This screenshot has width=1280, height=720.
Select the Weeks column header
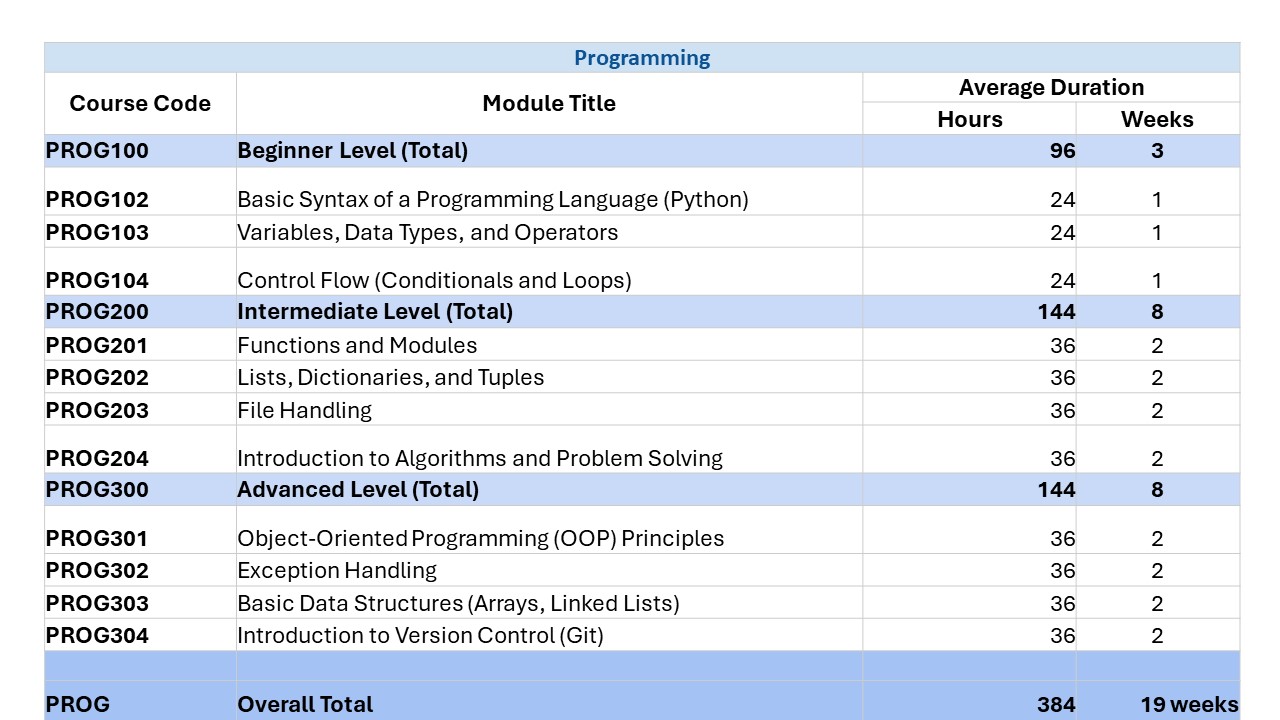coord(1157,119)
